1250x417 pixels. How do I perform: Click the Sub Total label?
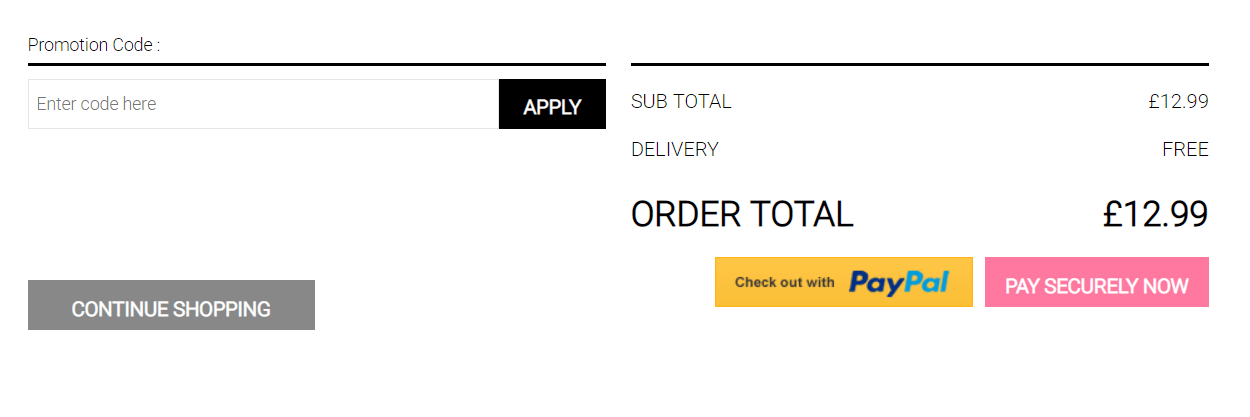[x=681, y=101]
